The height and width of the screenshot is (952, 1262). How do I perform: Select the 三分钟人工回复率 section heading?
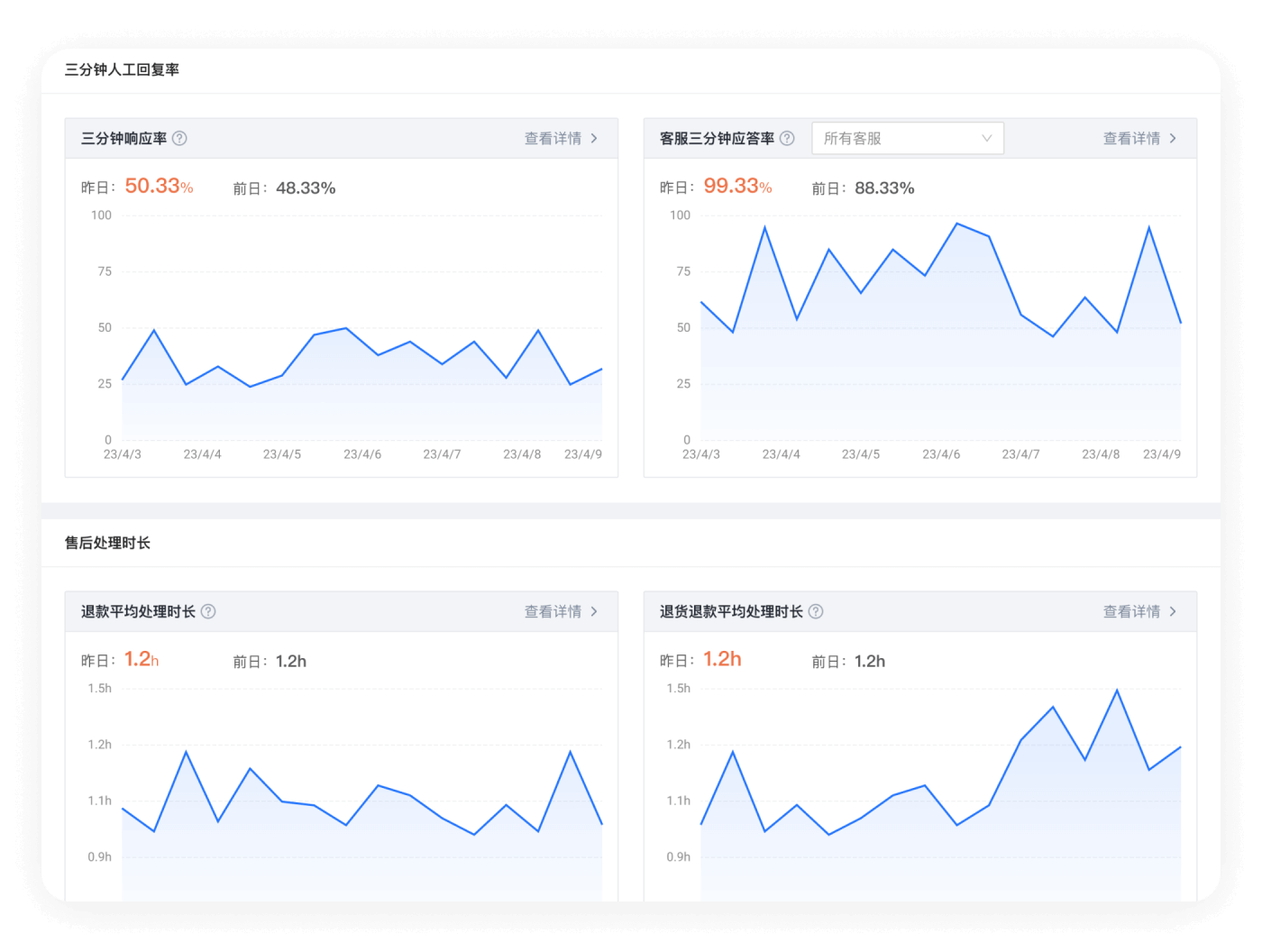[122, 69]
